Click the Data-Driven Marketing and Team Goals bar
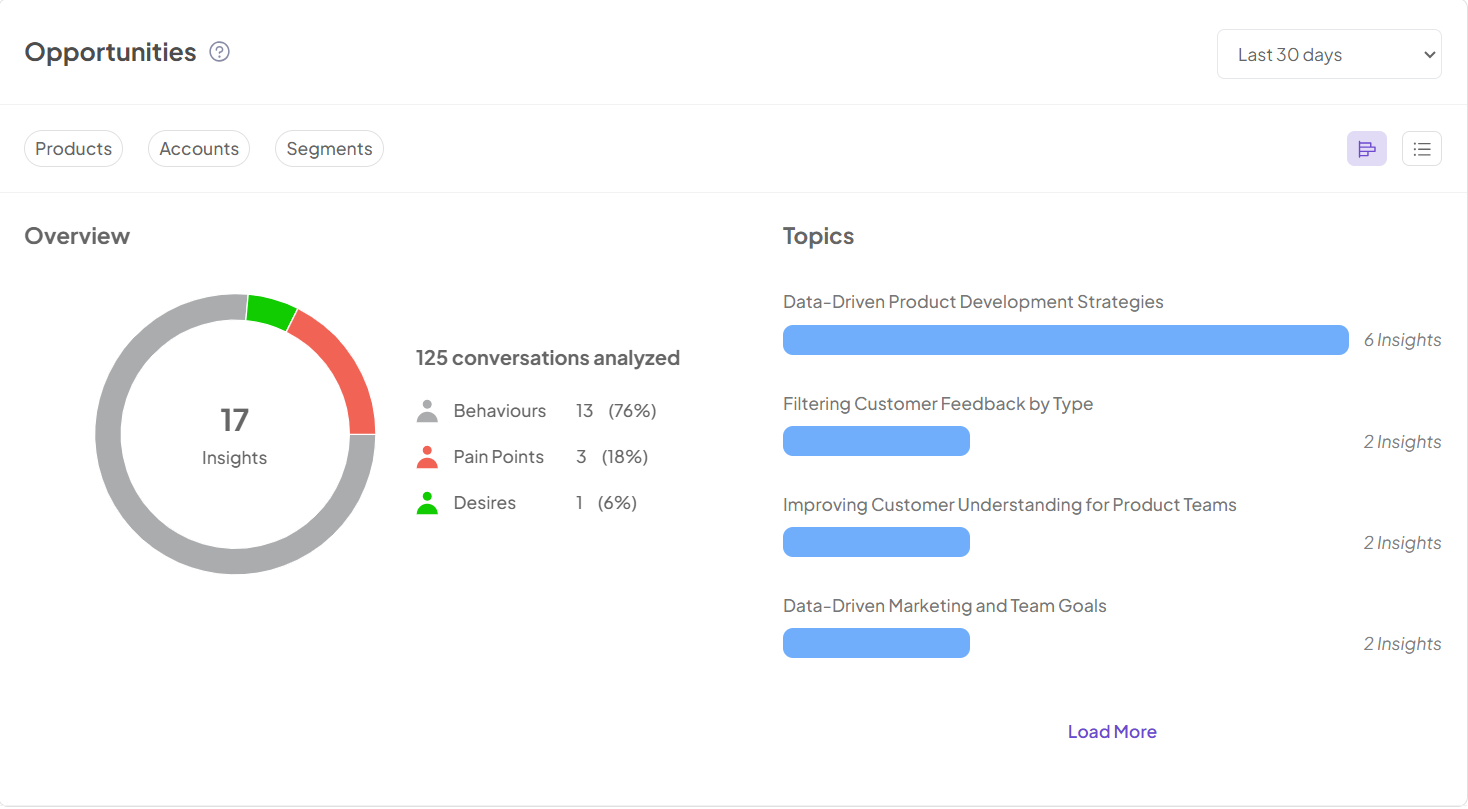This screenshot has width=1468, height=809. [876, 643]
